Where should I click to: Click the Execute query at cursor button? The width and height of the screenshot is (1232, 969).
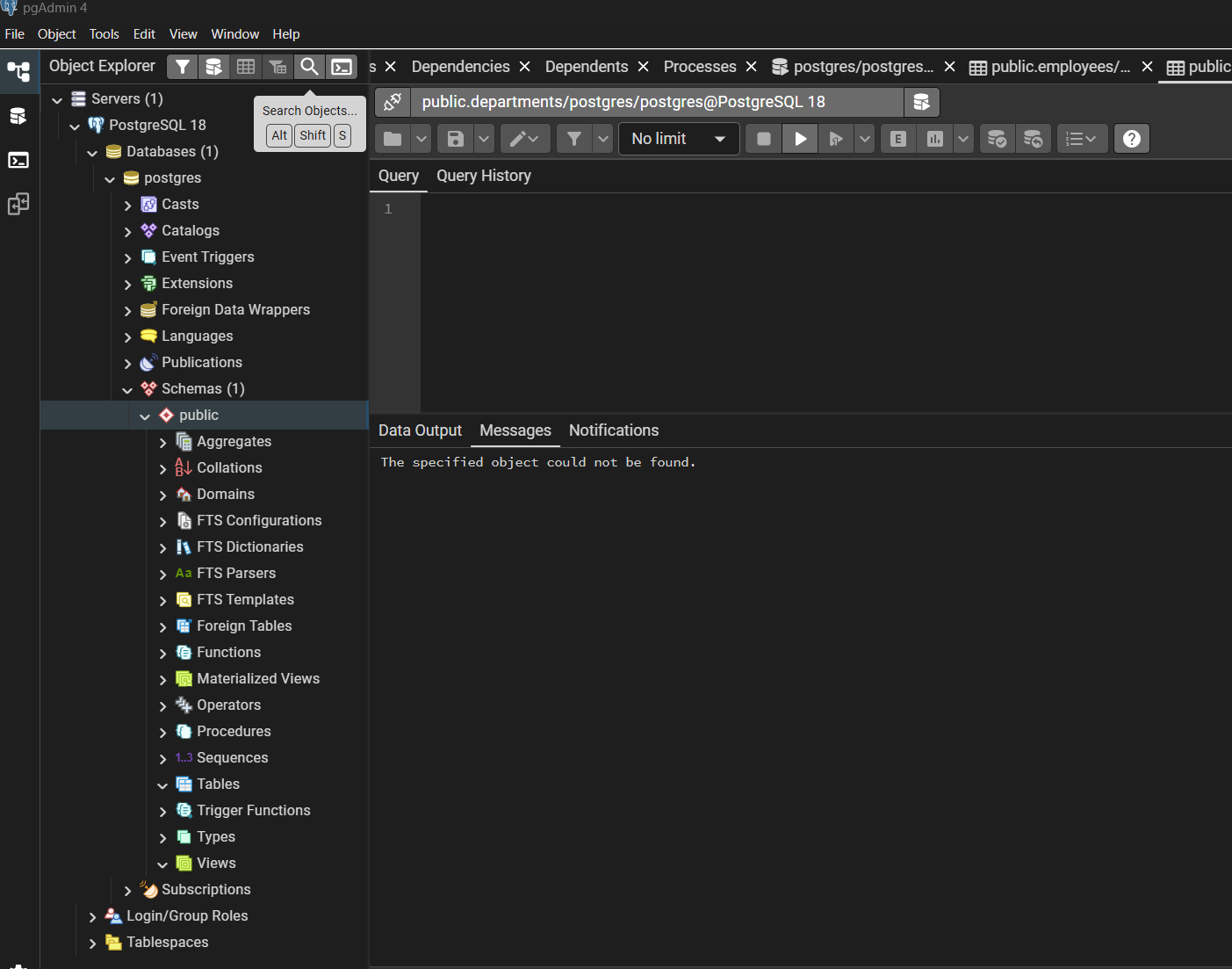836,139
